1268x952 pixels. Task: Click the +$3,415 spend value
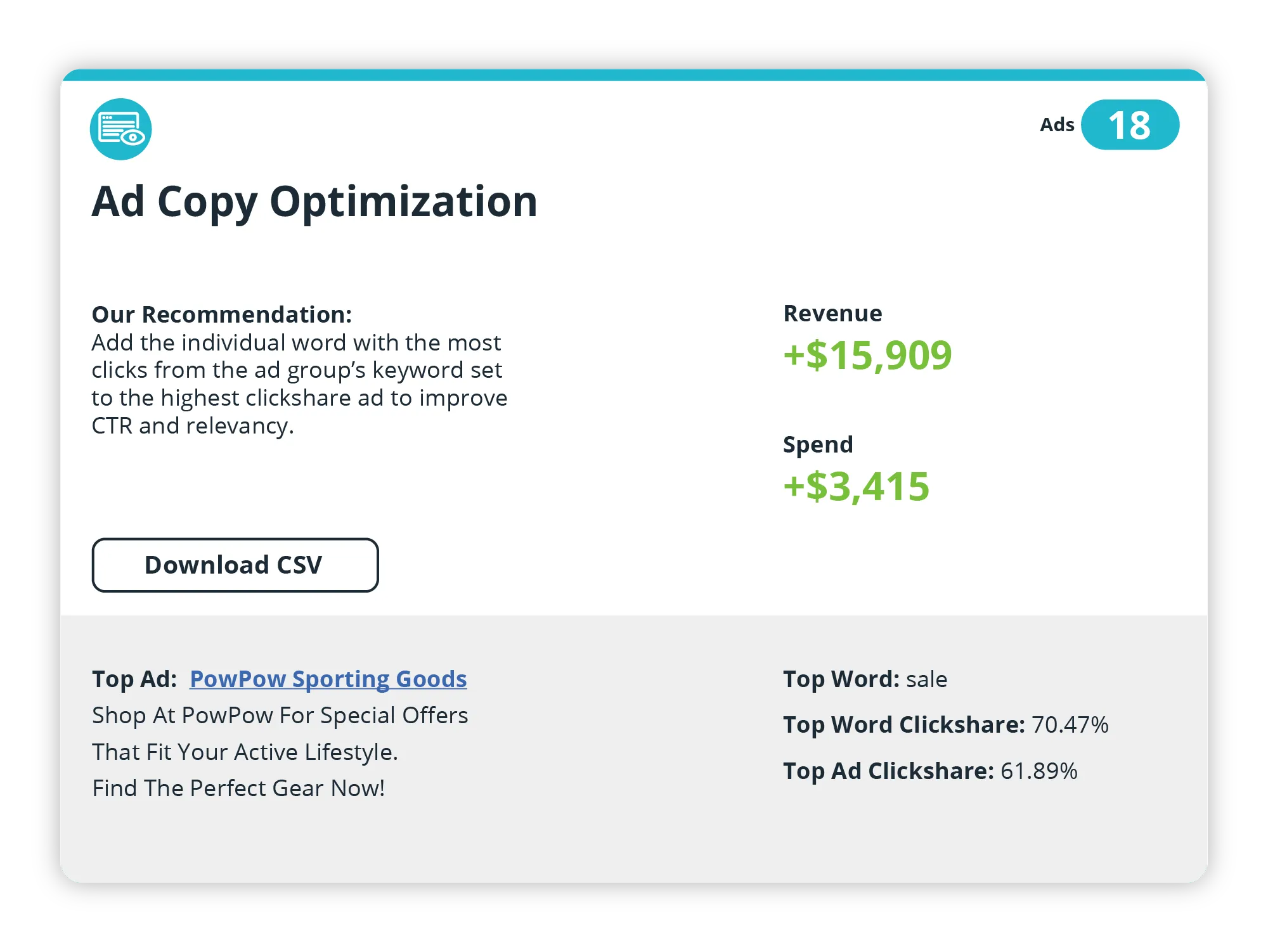[x=856, y=487]
